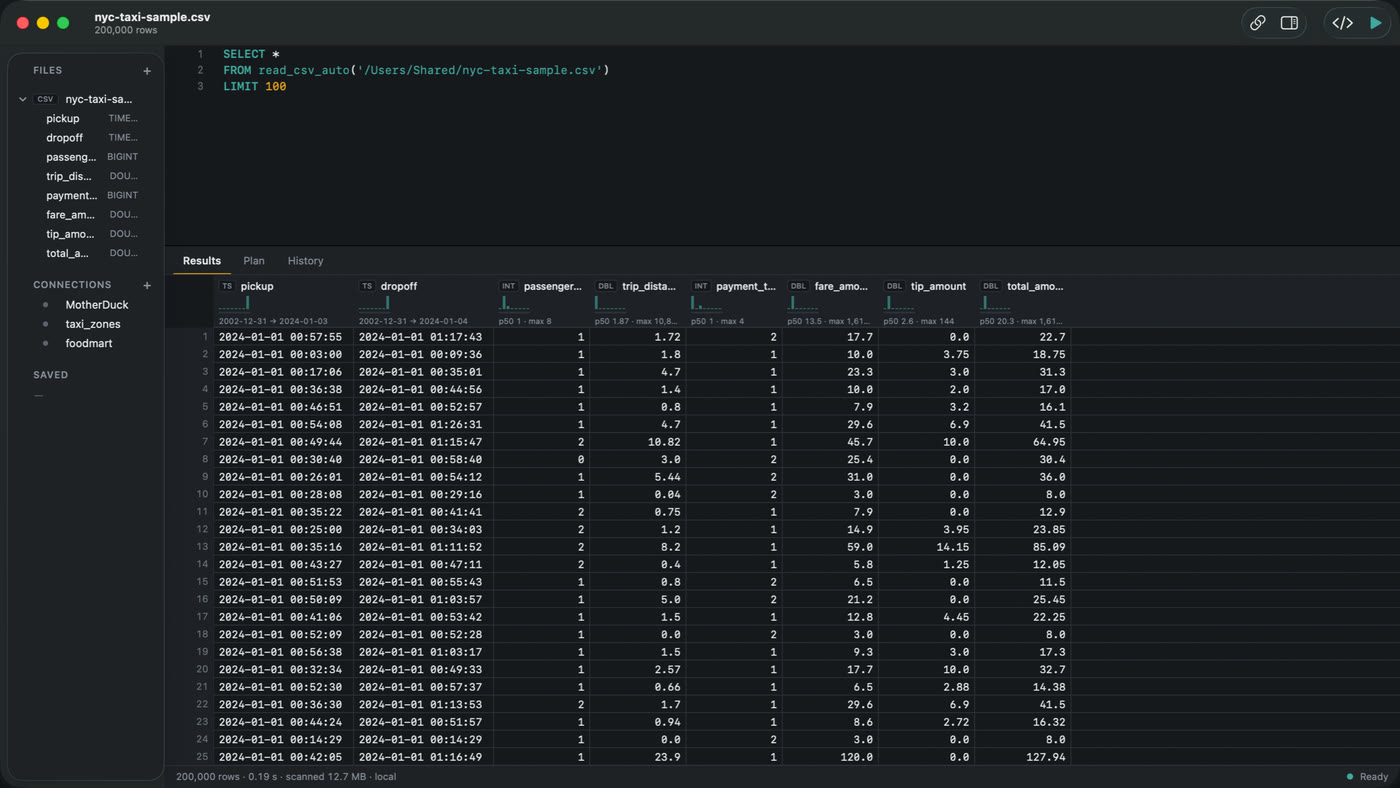This screenshot has width=1400, height=788.
Task: Toggle the side panel layout icon
Action: (1289, 23)
